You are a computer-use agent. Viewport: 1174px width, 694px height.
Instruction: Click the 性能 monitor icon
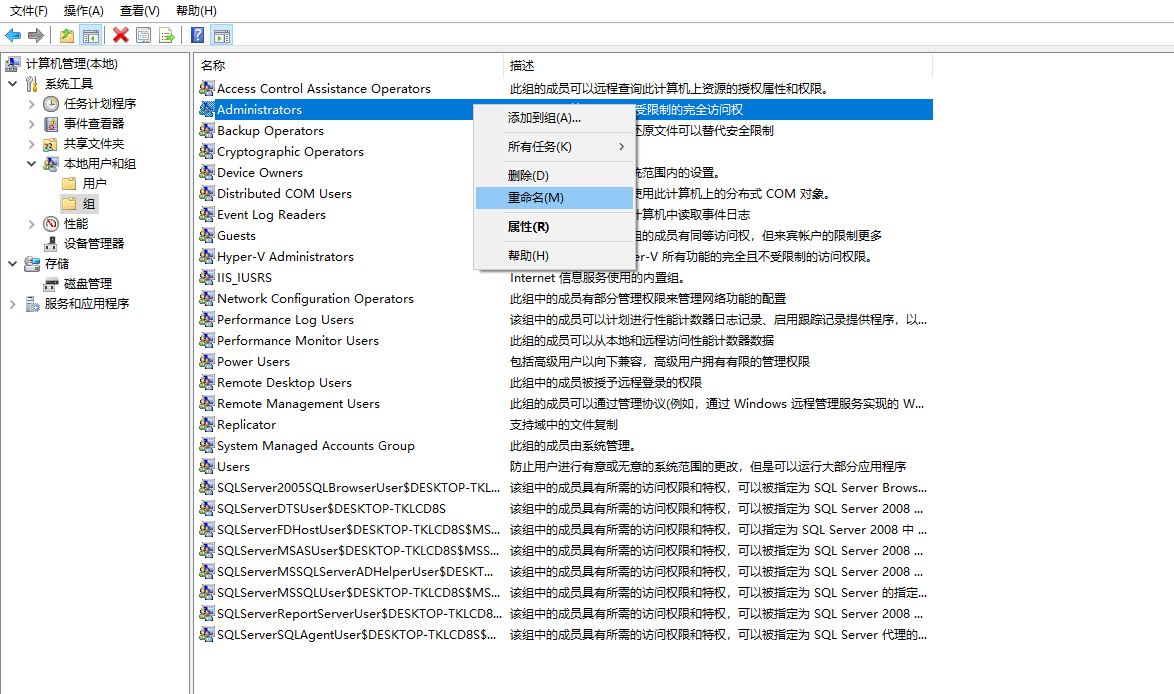tap(51, 223)
